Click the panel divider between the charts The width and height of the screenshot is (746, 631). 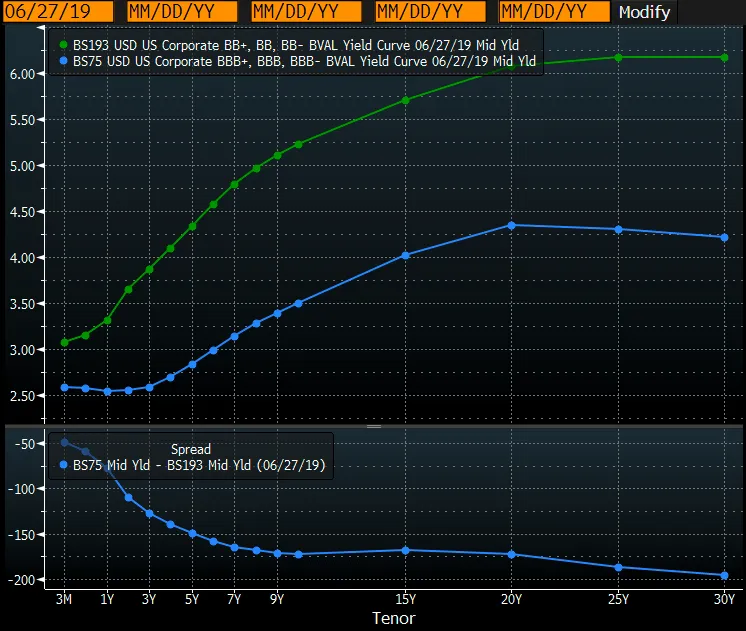[373, 426]
